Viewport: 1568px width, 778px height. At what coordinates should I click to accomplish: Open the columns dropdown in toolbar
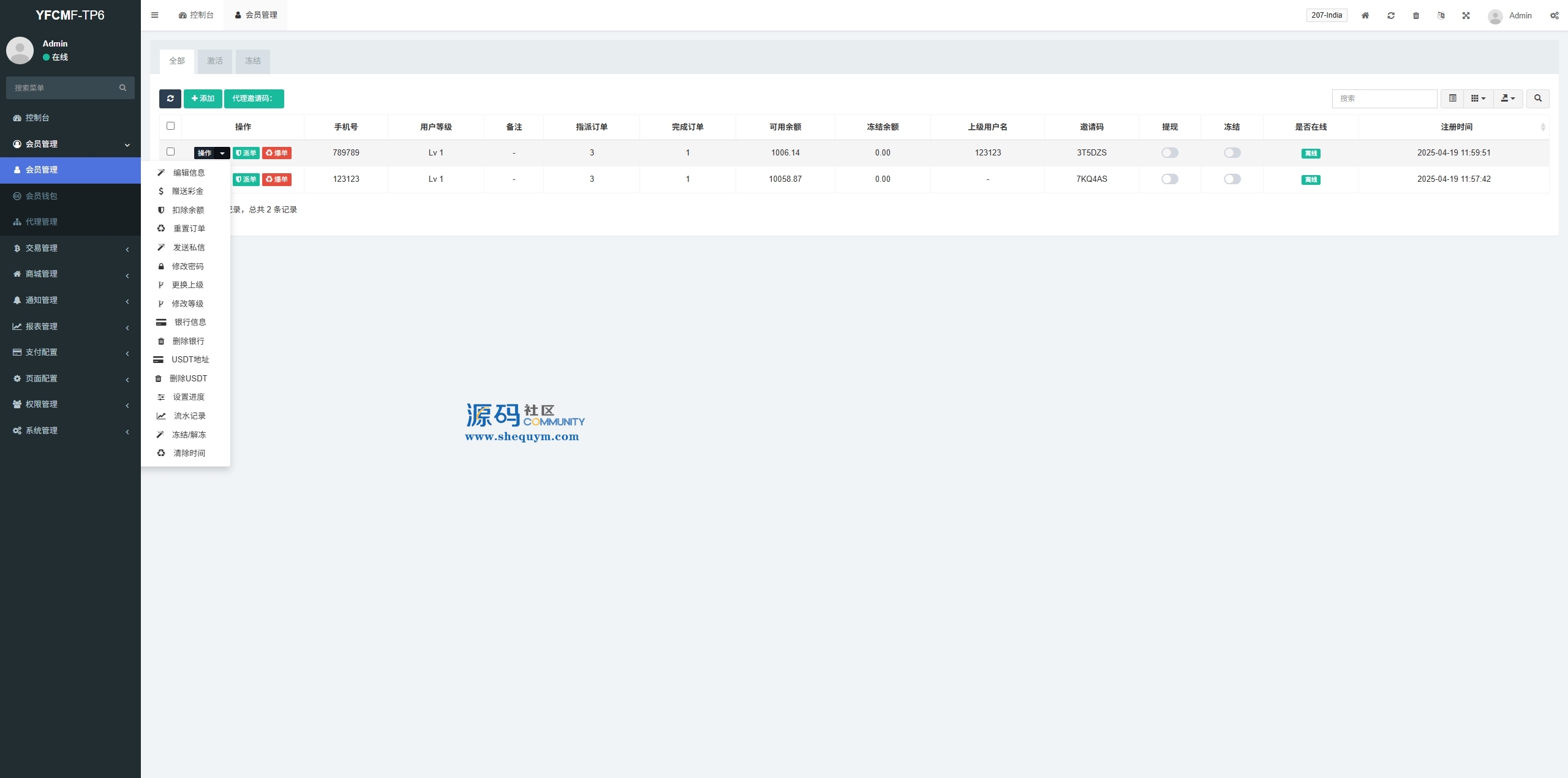(1478, 99)
